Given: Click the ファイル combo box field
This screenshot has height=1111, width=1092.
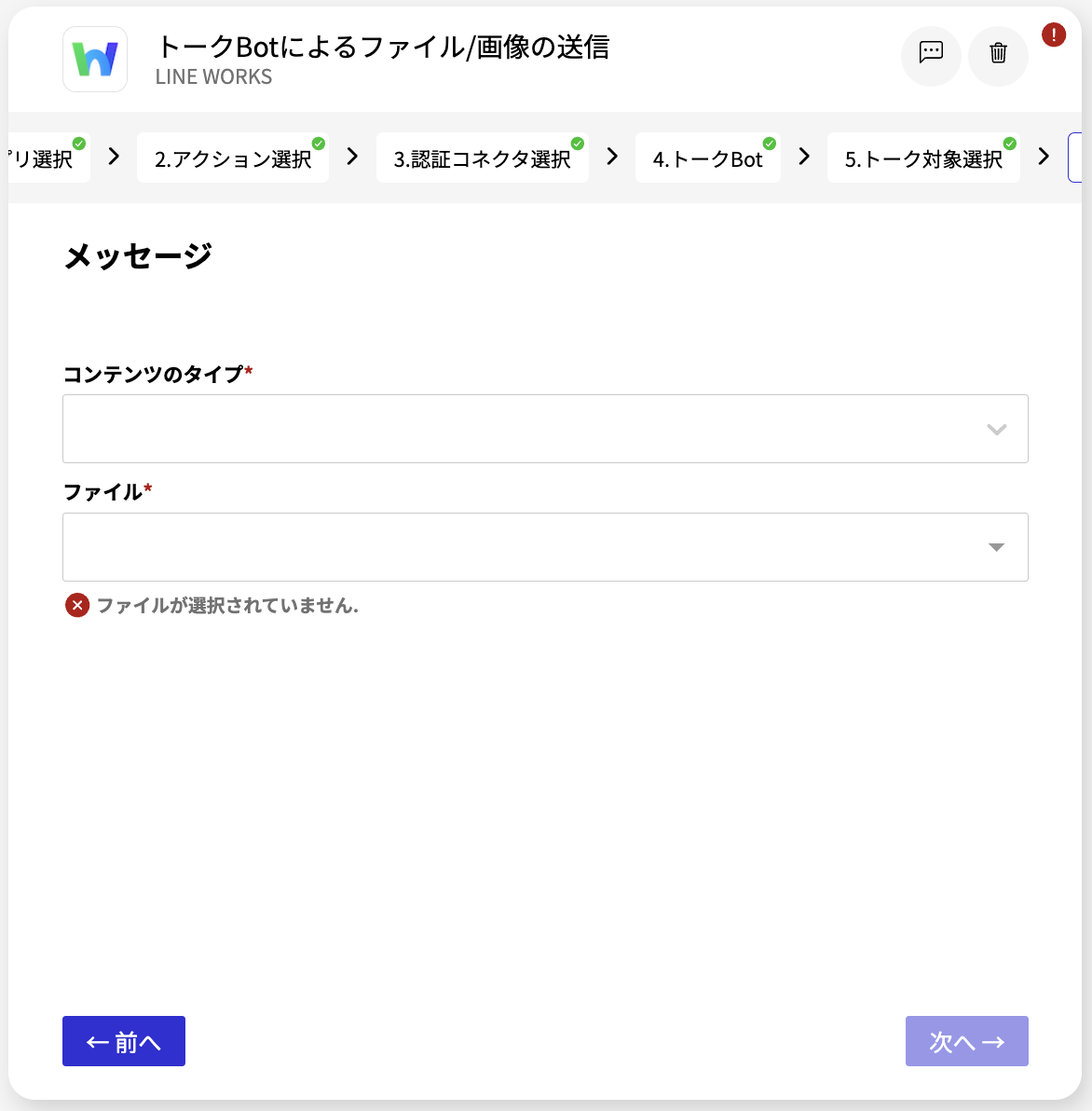Looking at the screenshot, I should [545, 547].
